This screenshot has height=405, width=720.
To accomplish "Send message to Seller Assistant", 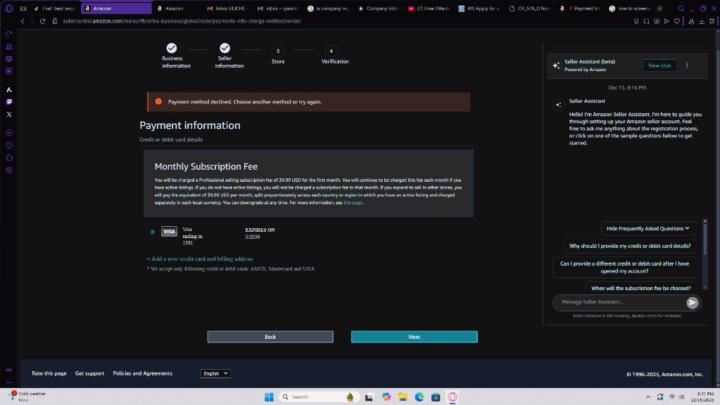I will (x=692, y=302).
